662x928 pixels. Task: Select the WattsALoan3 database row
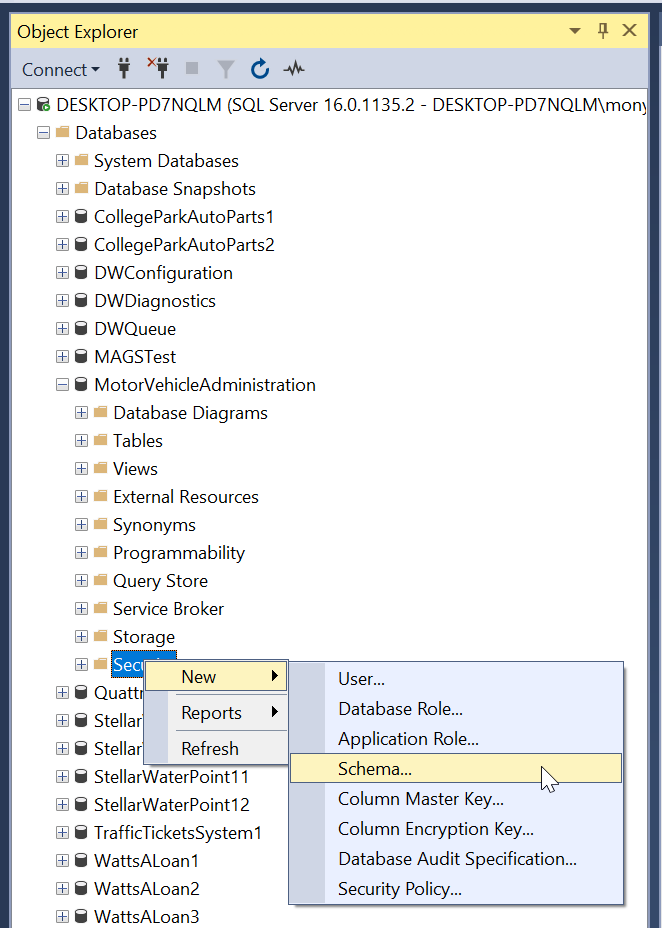(146, 916)
